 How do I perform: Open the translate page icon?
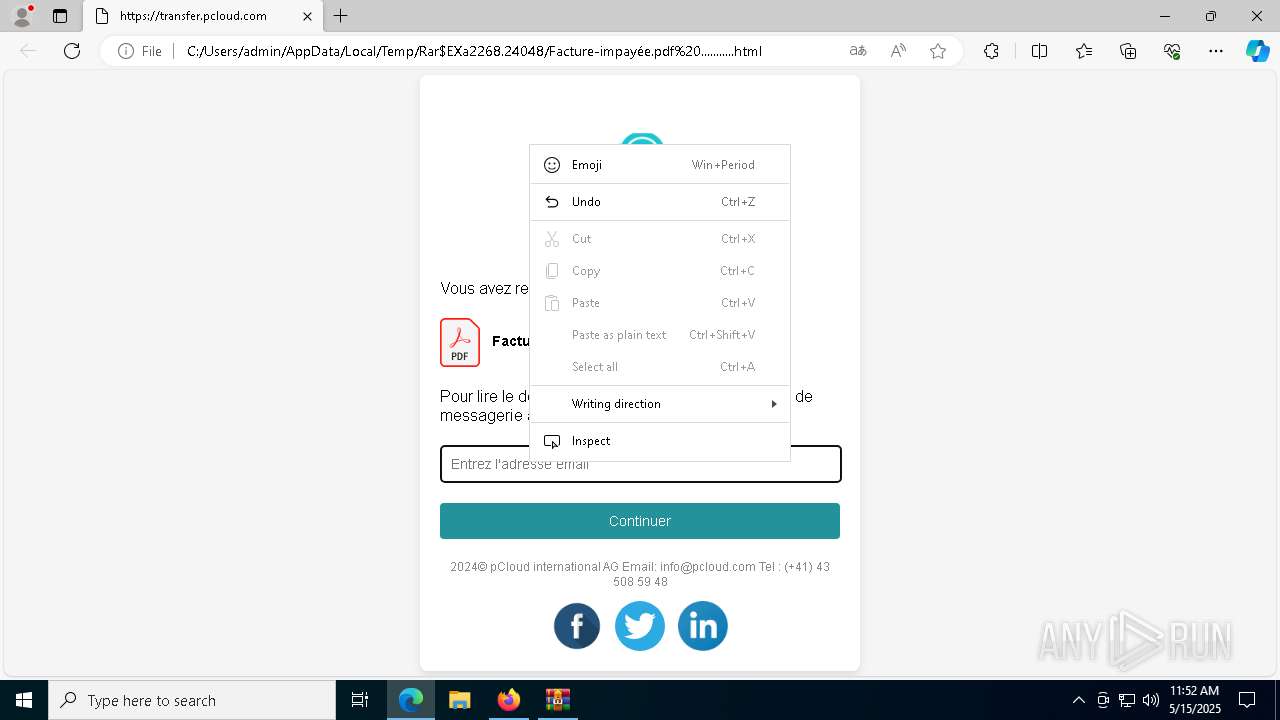point(858,51)
